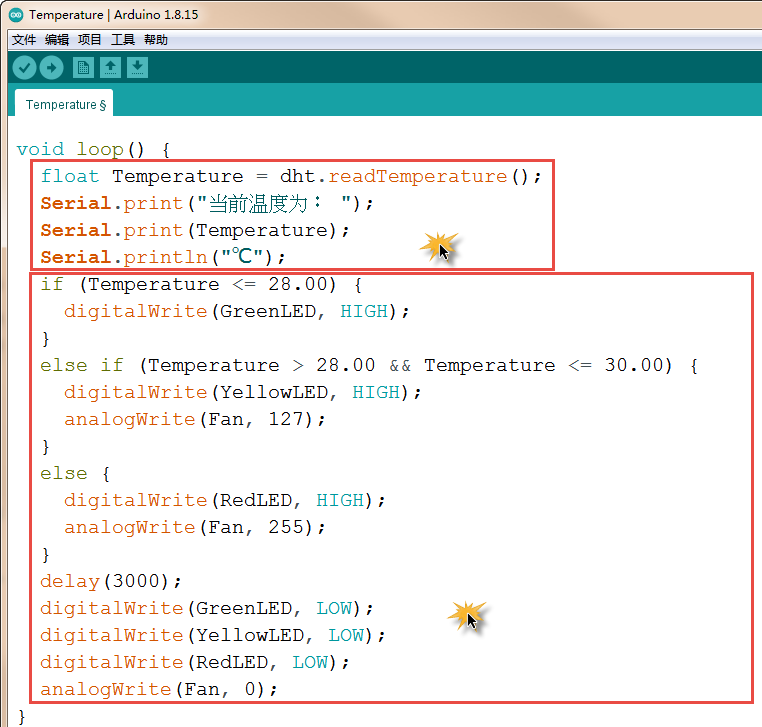
Task: Click the 'if (Temperature <= 28.00) {' line
Action: coord(201,284)
